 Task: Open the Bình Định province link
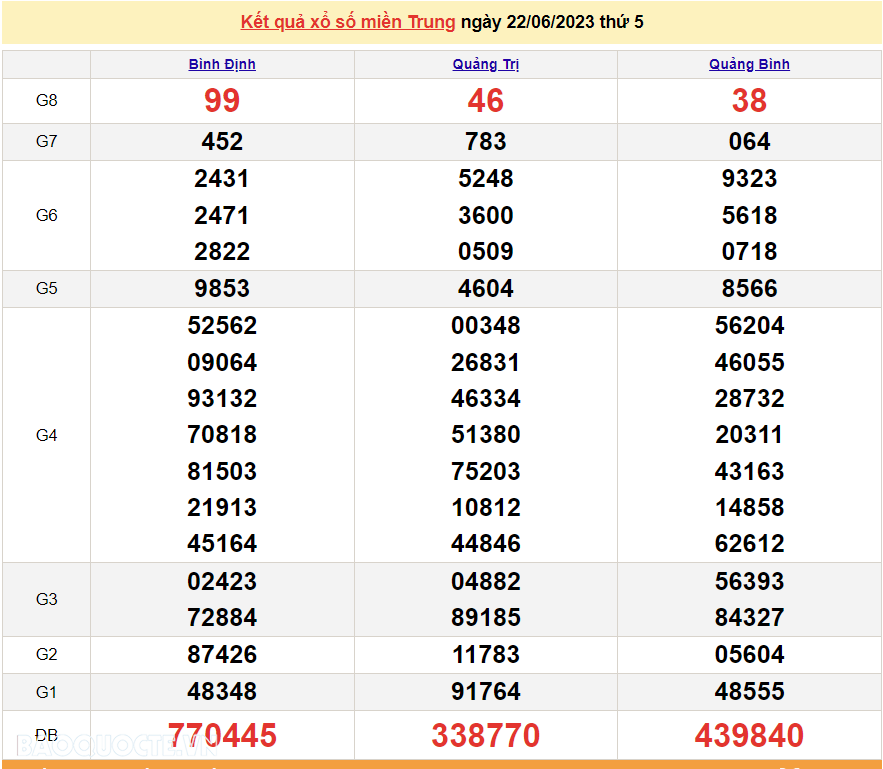[x=222, y=64]
